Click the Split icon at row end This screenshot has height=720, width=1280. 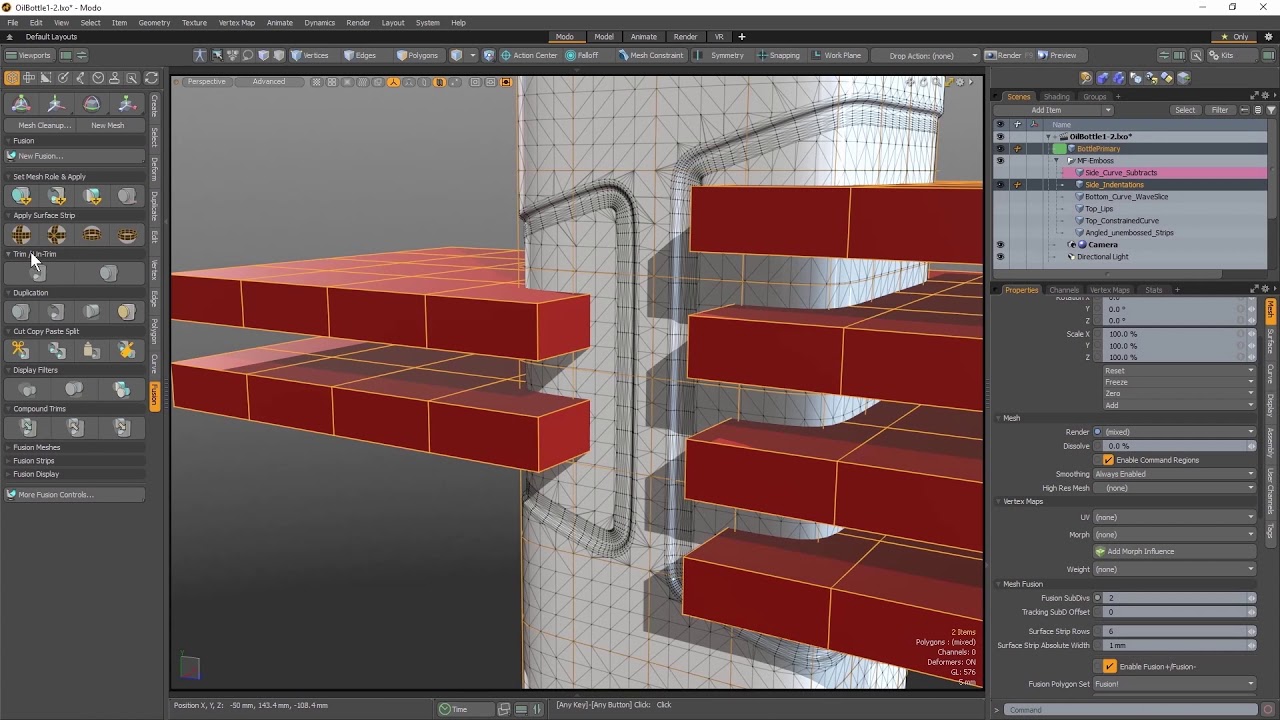(x=126, y=350)
